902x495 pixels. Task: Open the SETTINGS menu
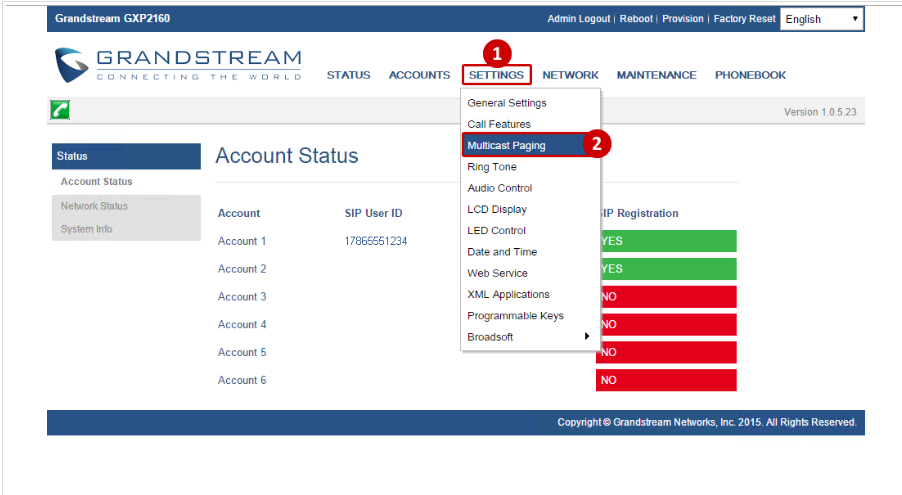click(x=496, y=75)
